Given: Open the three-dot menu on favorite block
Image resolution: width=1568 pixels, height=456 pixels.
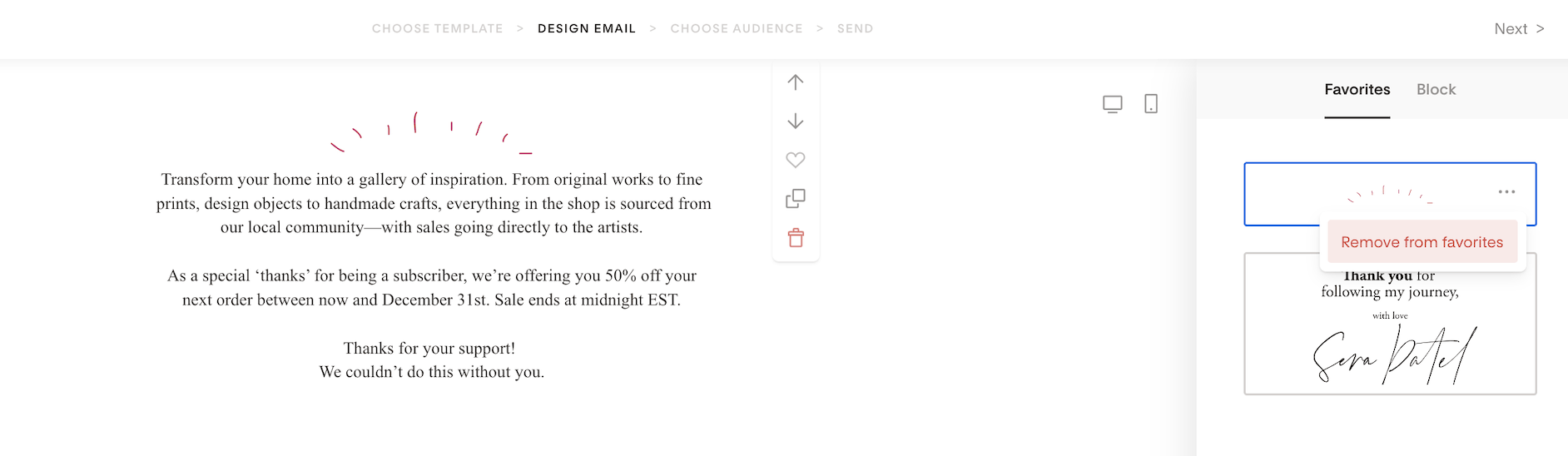Looking at the screenshot, I should (x=1506, y=192).
